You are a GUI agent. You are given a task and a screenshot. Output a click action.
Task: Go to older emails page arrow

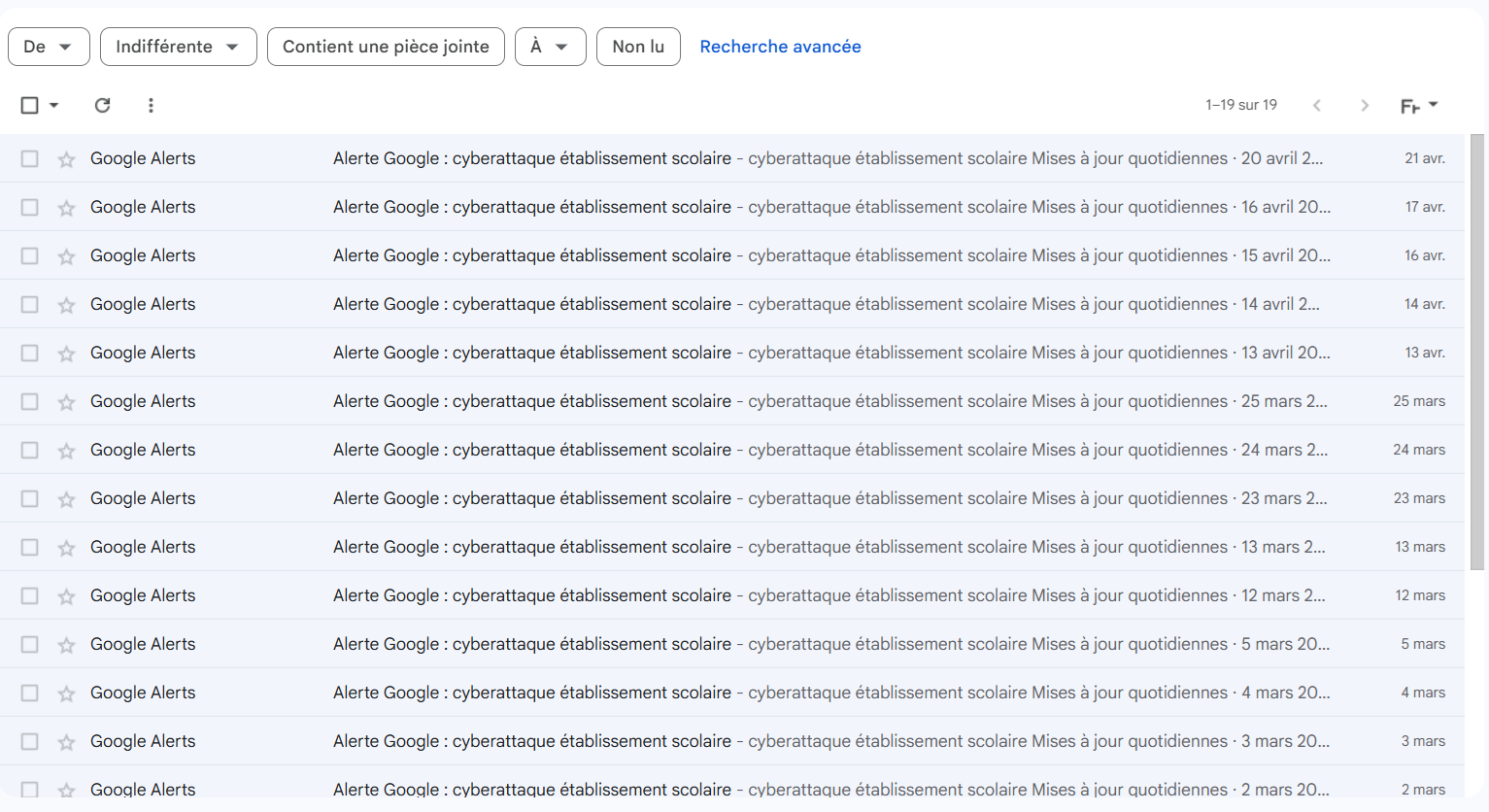point(1365,105)
